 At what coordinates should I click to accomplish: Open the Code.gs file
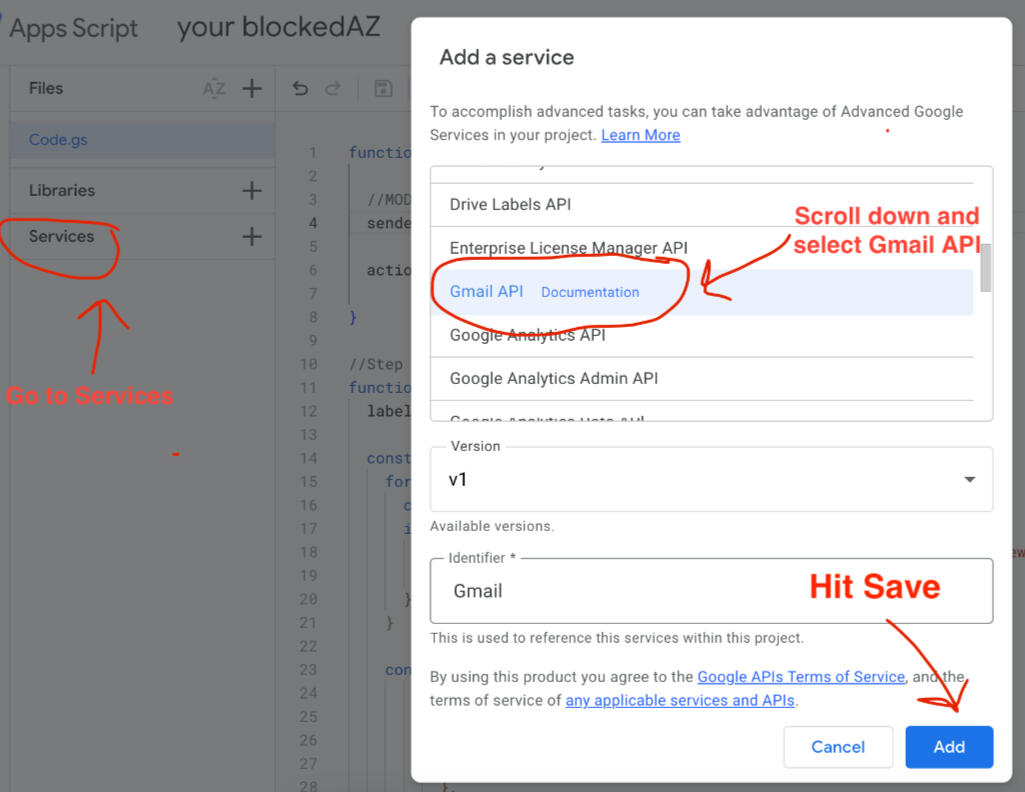58,139
